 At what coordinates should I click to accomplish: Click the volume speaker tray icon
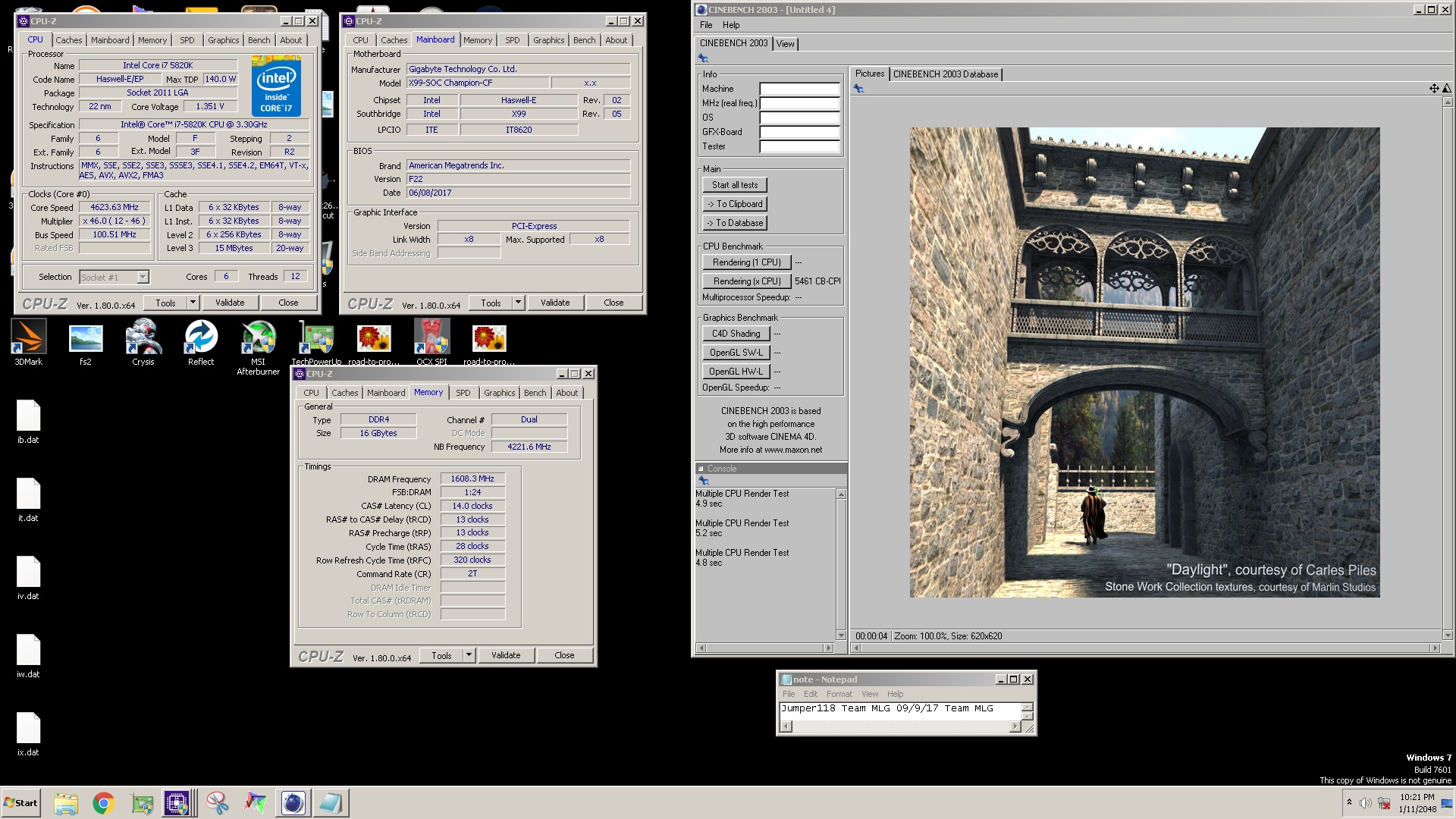pyautogui.click(x=1366, y=803)
